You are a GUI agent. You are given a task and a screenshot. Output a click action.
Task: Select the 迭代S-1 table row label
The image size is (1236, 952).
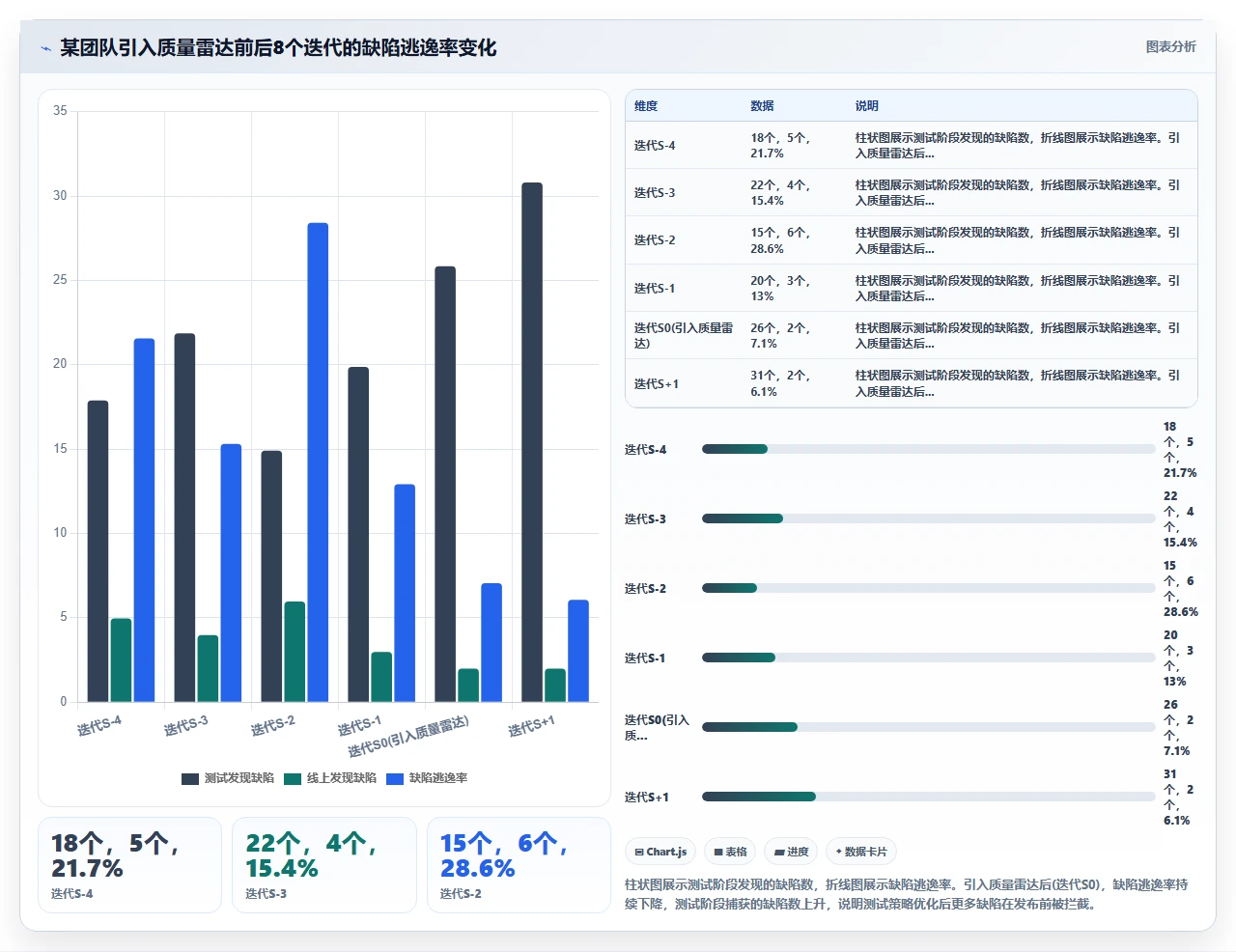pyautogui.click(x=655, y=289)
